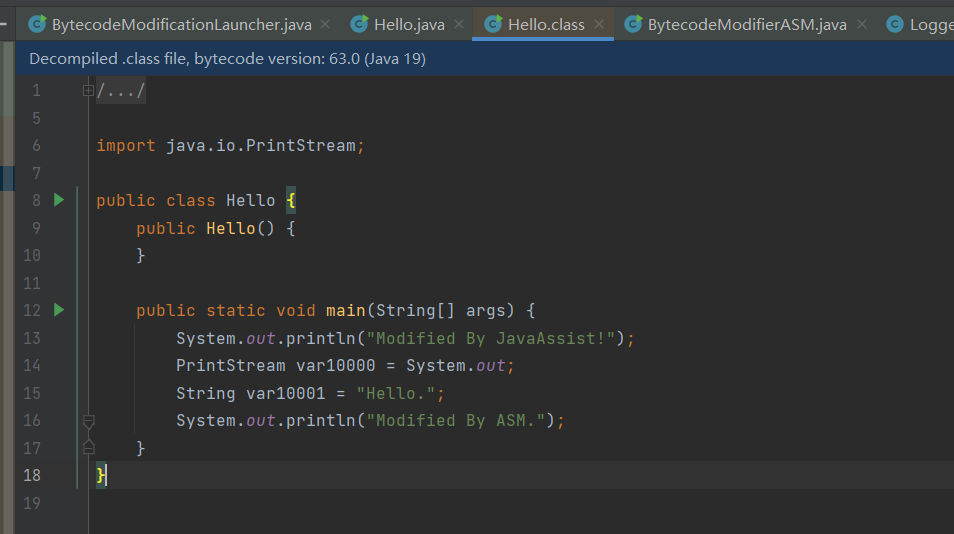Click fold end marker on line 17
Image resolution: width=954 pixels, height=534 pixels.
88,448
